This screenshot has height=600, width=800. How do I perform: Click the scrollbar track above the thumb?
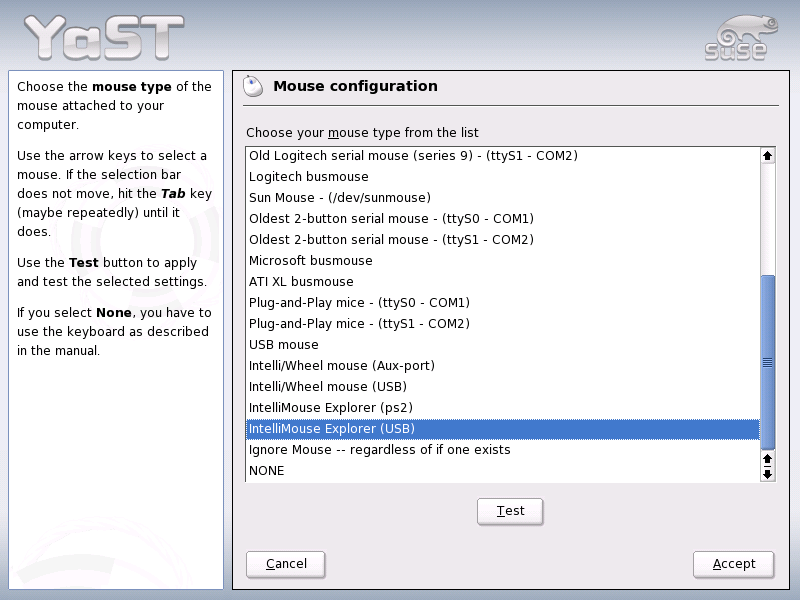pyautogui.click(x=767, y=219)
